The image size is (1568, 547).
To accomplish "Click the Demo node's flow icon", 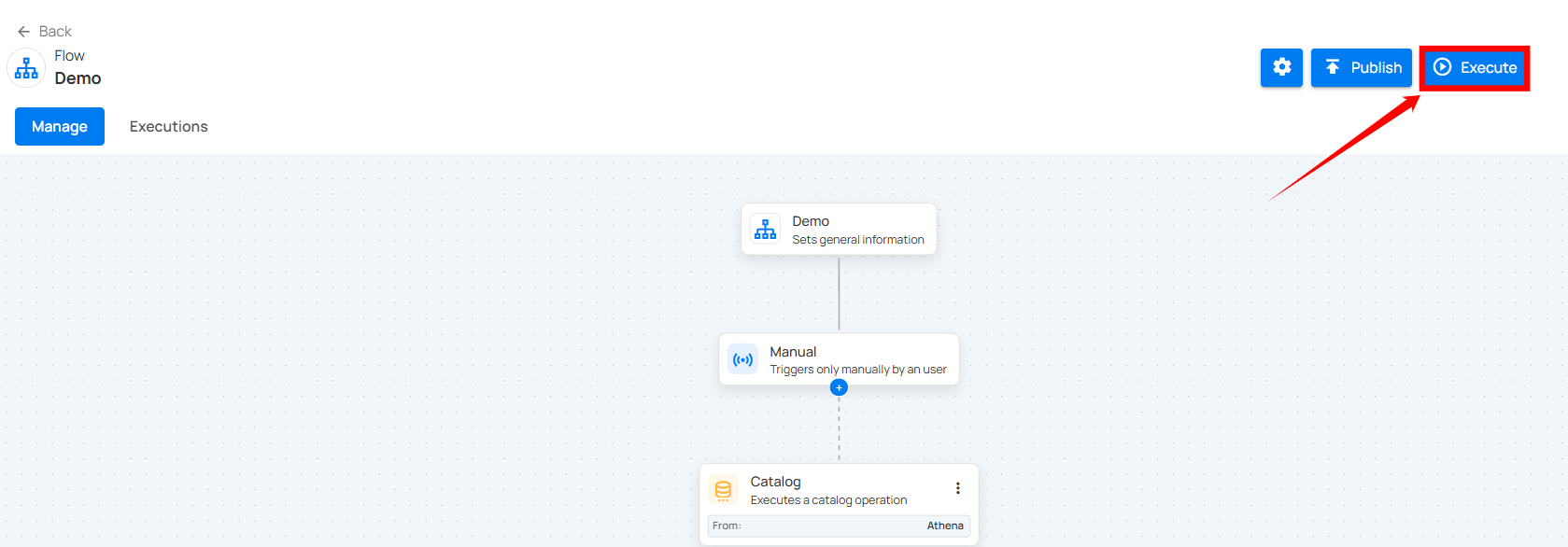I will 765,230.
